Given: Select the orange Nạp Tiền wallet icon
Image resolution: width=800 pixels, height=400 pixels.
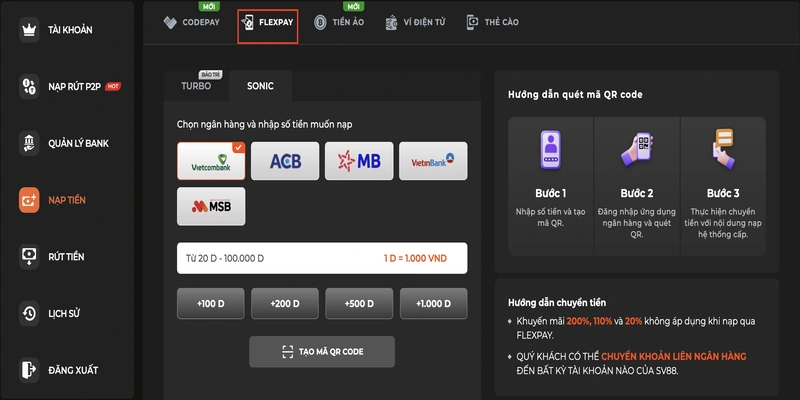Looking at the screenshot, I should [x=28, y=200].
